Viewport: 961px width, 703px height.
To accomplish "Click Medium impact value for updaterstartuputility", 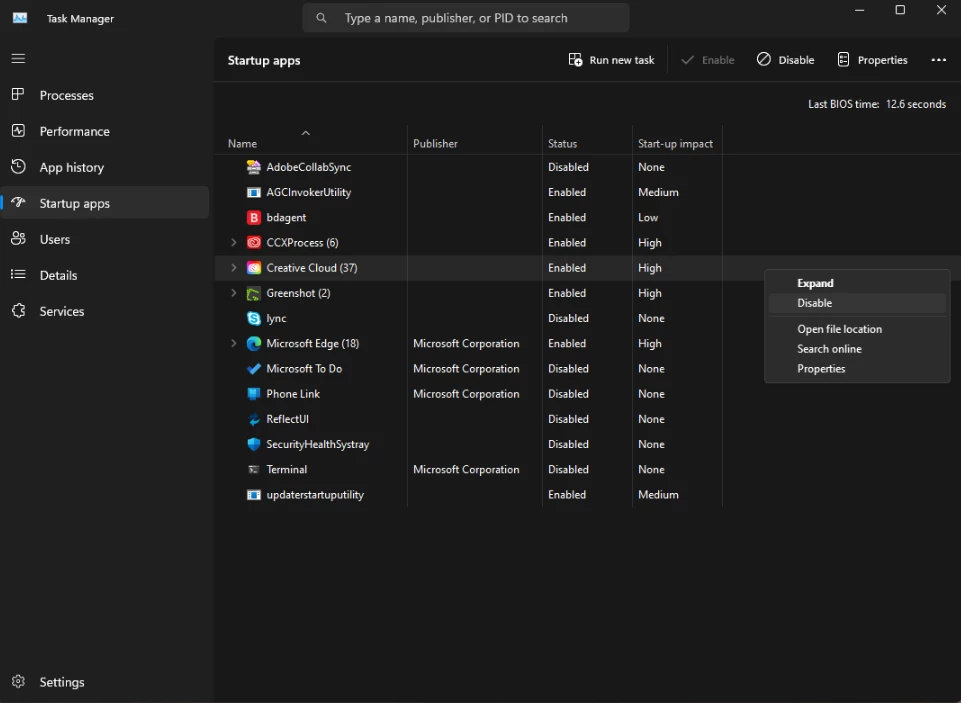I will click(658, 495).
